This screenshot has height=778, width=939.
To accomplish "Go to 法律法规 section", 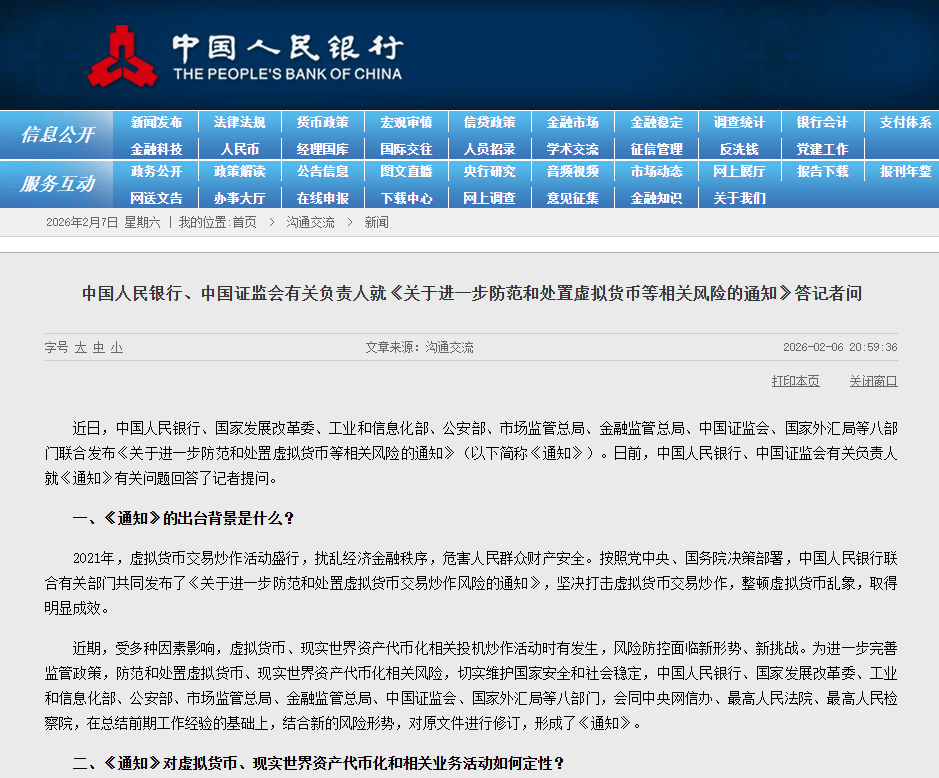I will [x=239, y=122].
